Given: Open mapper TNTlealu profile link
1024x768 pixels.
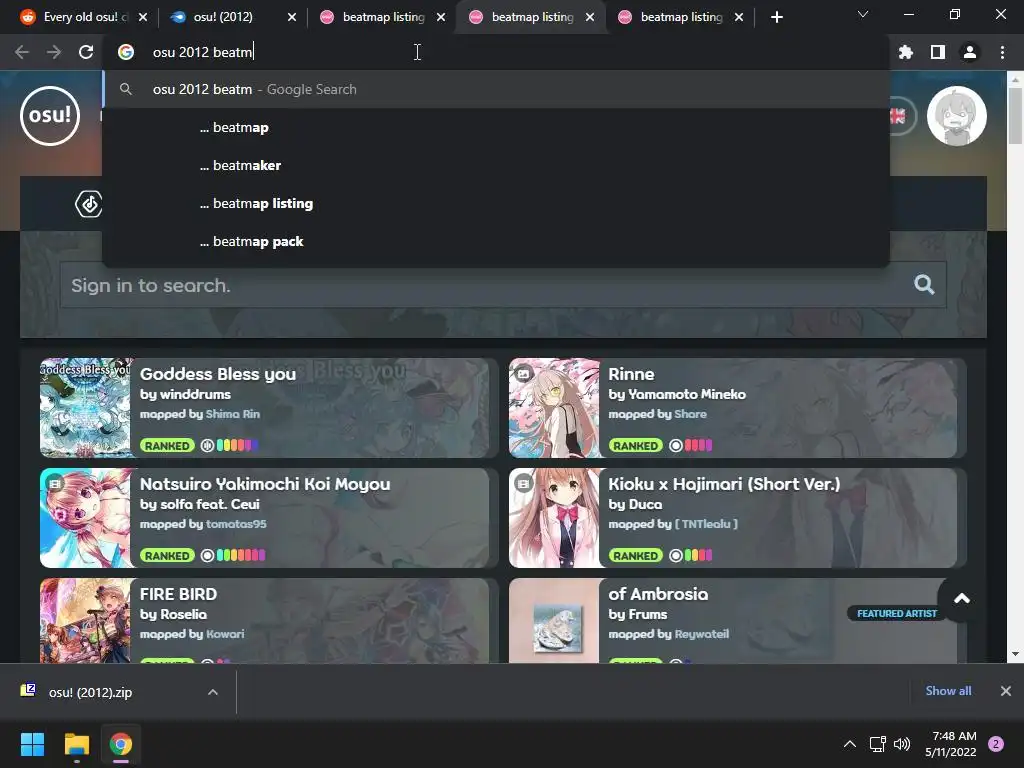Looking at the screenshot, I should pos(706,524).
